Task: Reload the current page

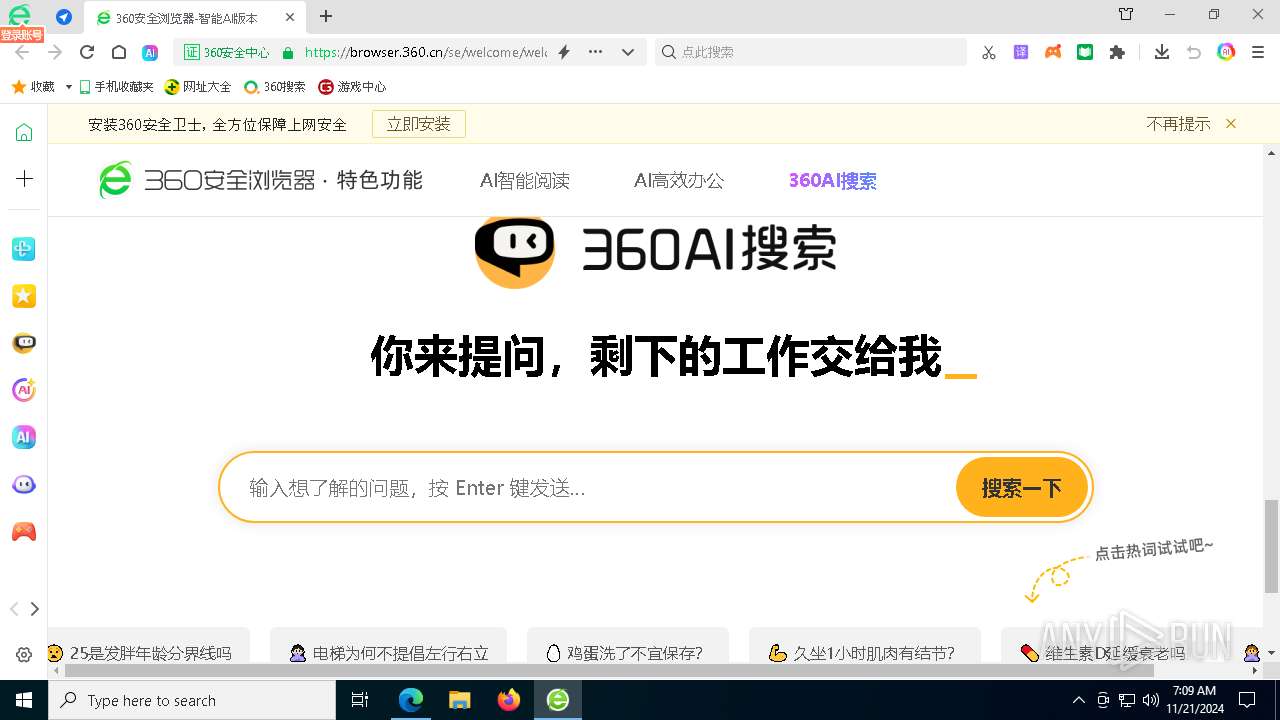Action: tap(87, 52)
